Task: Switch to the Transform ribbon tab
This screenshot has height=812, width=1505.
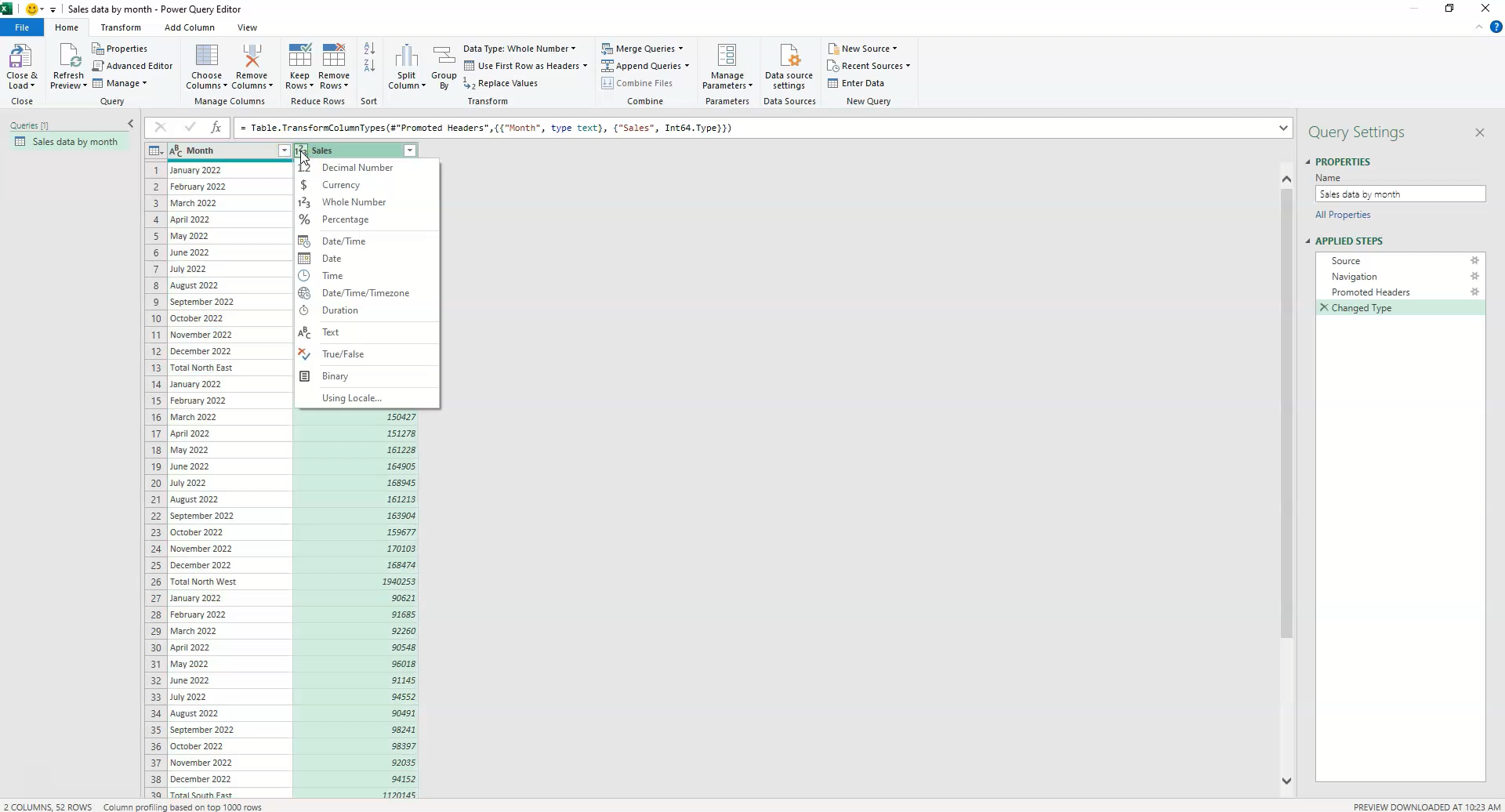Action: pyautogui.click(x=121, y=27)
